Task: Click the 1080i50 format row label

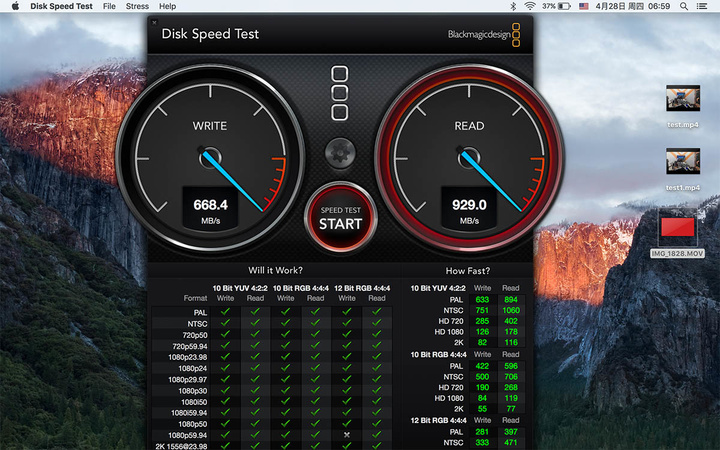Action: (194, 402)
